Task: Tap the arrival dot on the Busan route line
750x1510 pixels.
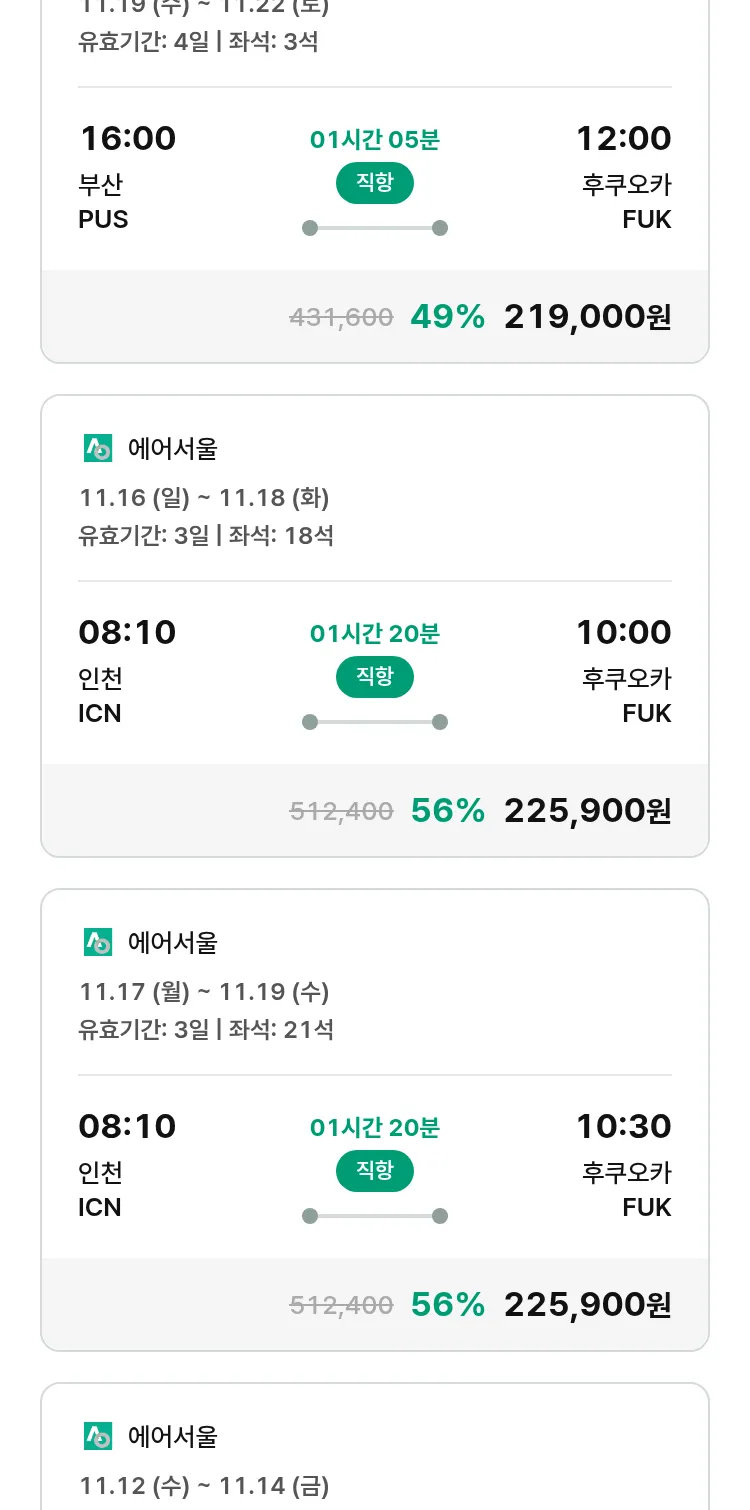Action: click(439, 228)
